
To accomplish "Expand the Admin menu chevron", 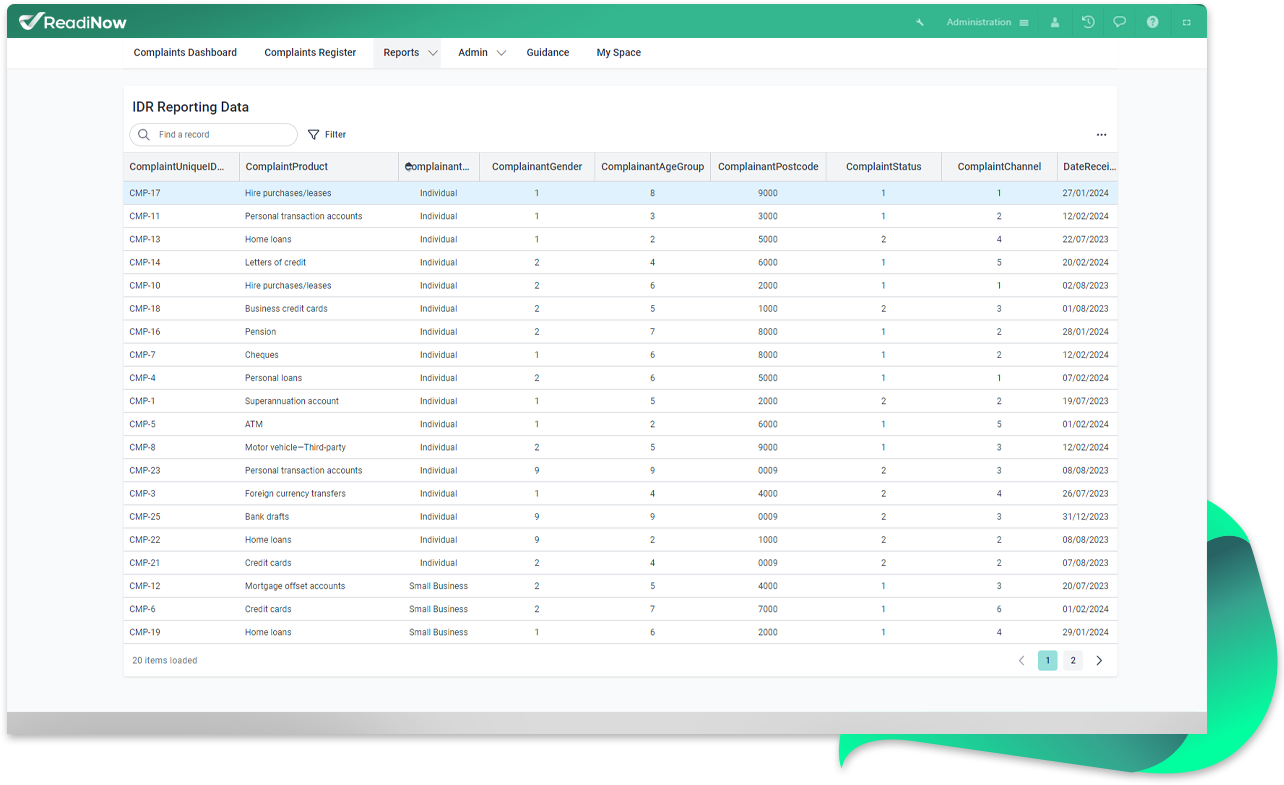I will pyautogui.click(x=501, y=53).
